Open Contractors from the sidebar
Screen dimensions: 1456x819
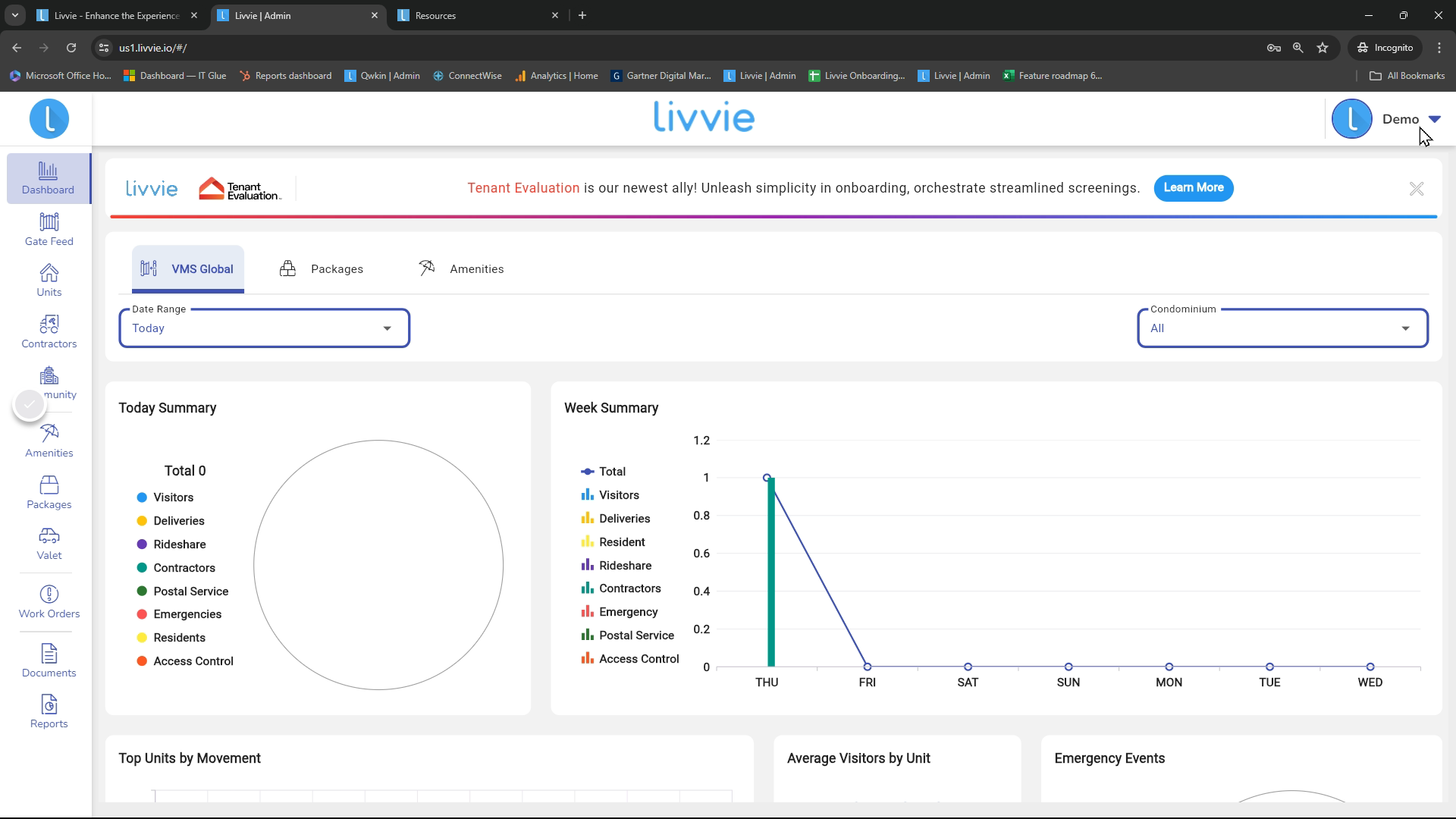click(x=49, y=332)
